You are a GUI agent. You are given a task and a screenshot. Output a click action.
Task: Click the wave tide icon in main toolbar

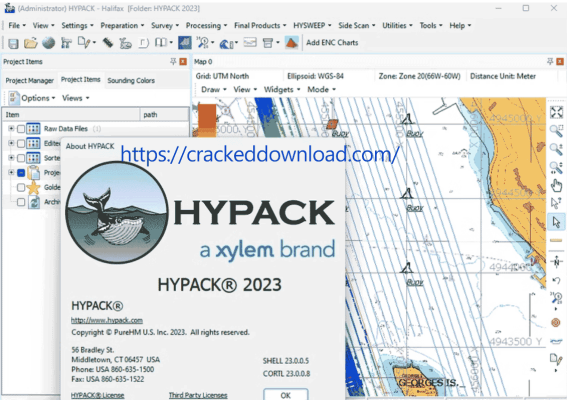pos(226,43)
